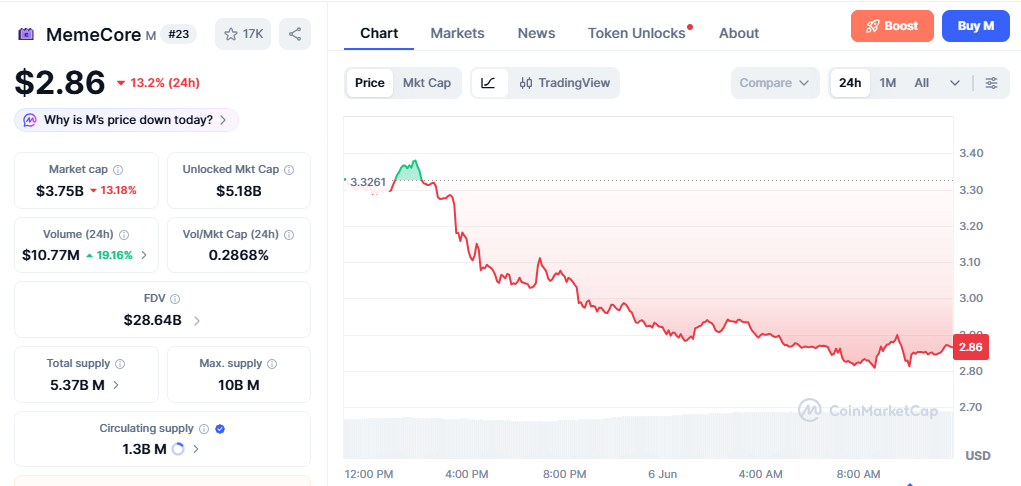Click the circulating supply verified badge
The height and width of the screenshot is (486, 1021).
[x=220, y=429]
